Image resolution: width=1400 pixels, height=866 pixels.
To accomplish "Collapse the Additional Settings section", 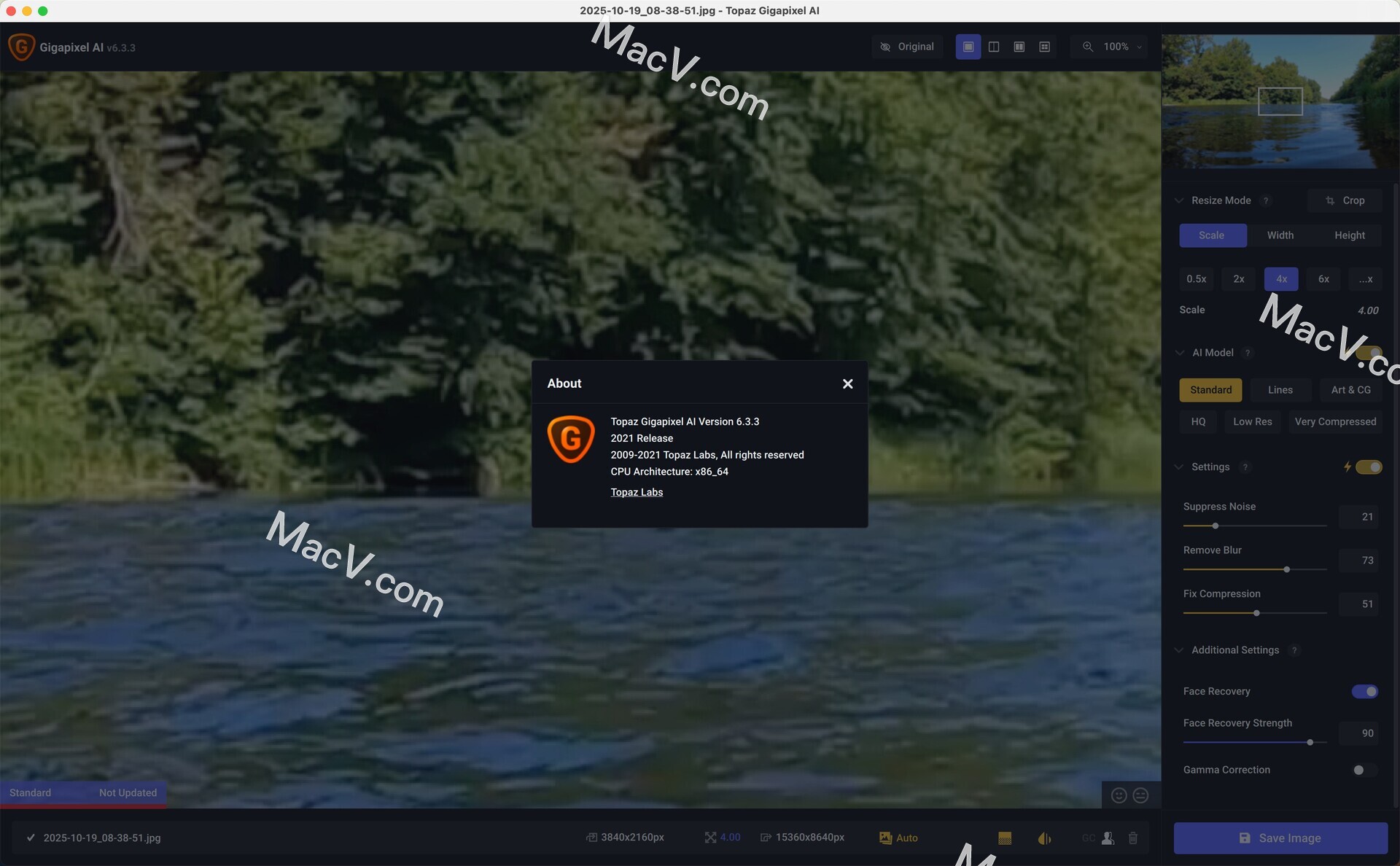I will click(1179, 650).
